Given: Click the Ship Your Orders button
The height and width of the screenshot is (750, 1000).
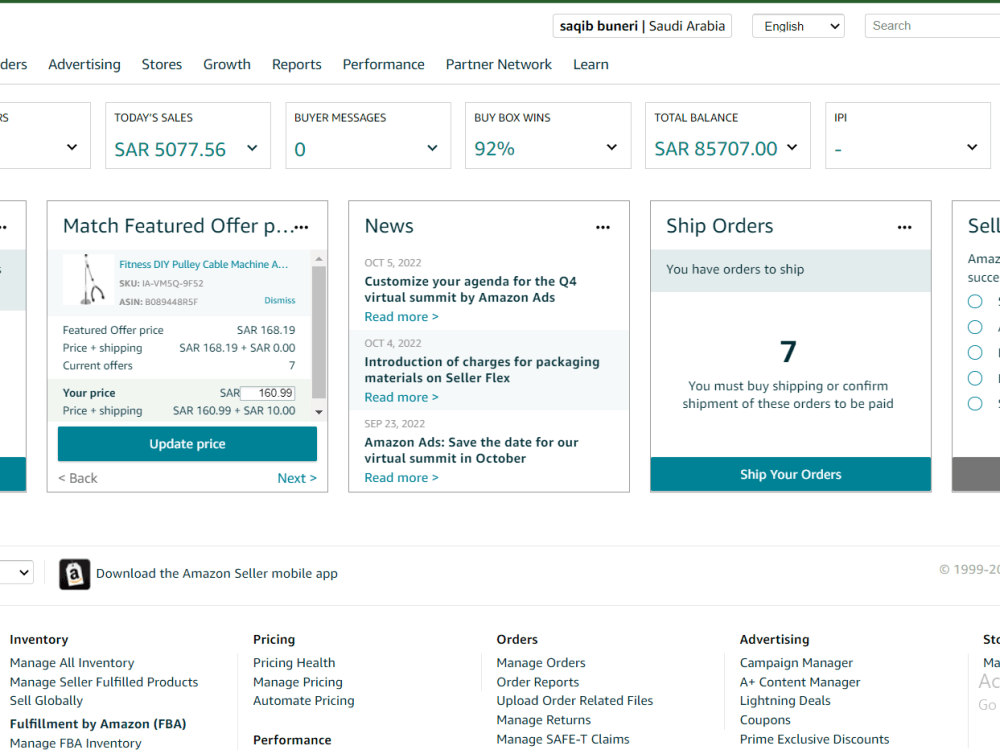Looking at the screenshot, I should tap(791, 474).
